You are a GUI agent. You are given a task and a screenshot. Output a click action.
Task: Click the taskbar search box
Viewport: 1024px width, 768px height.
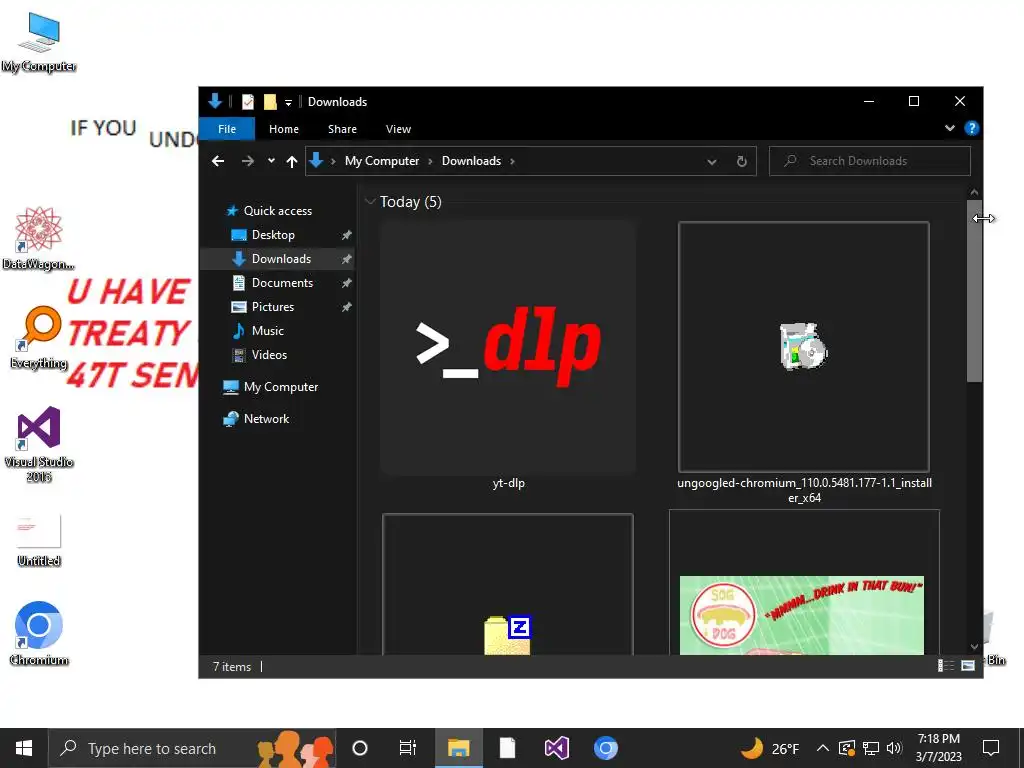(x=192, y=748)
